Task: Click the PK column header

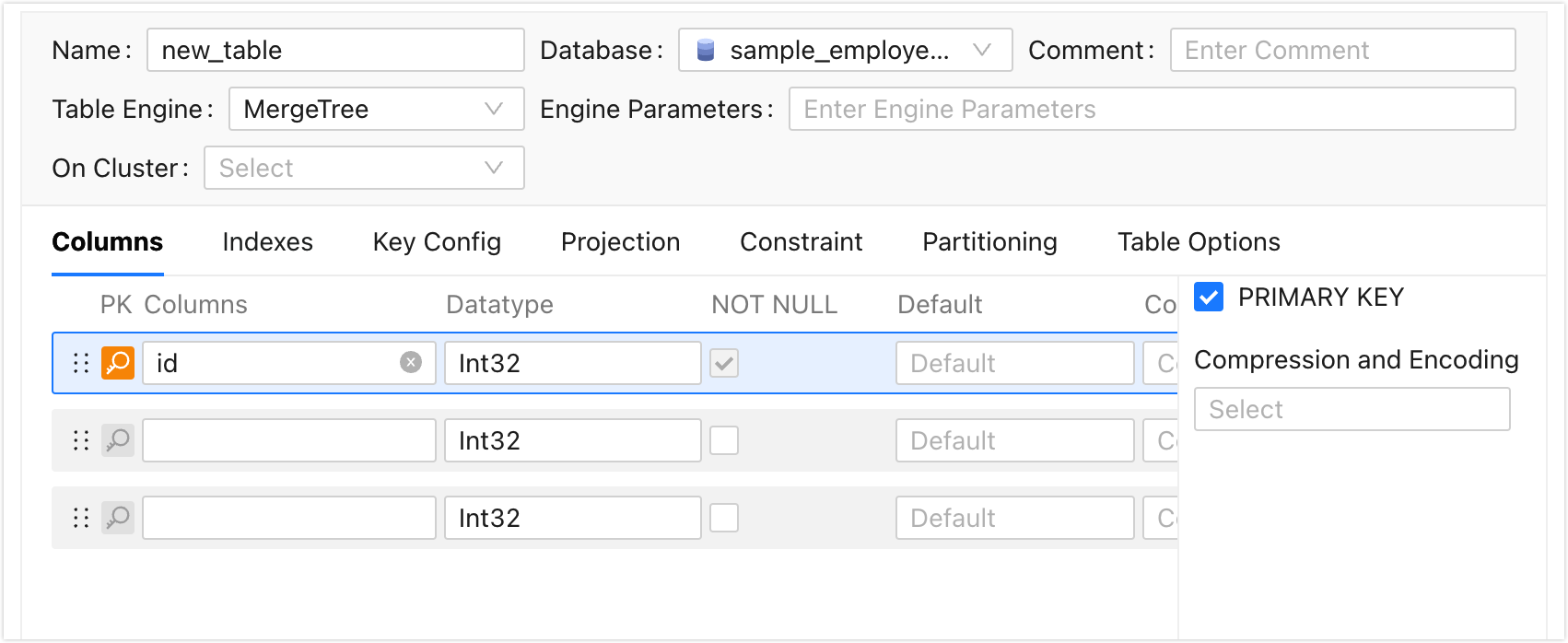Action: 116,304
